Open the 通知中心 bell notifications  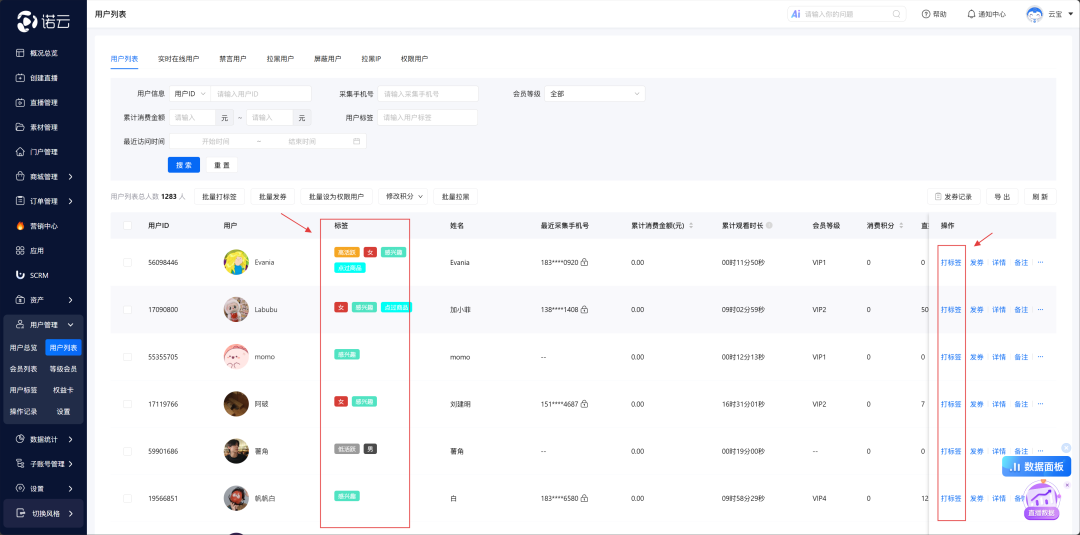point(971,14)
